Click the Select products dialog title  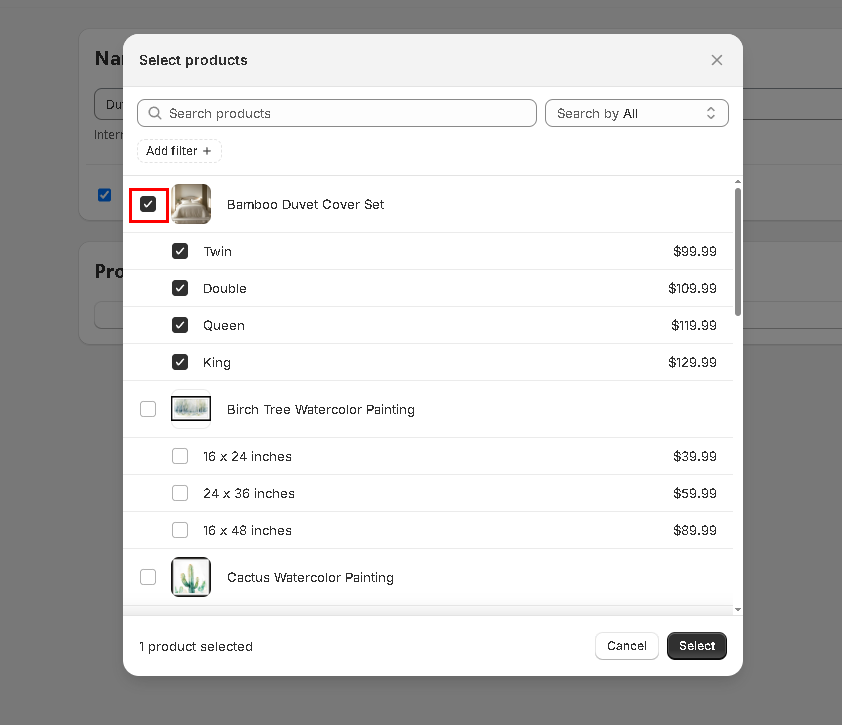click(x=193, y=60)
